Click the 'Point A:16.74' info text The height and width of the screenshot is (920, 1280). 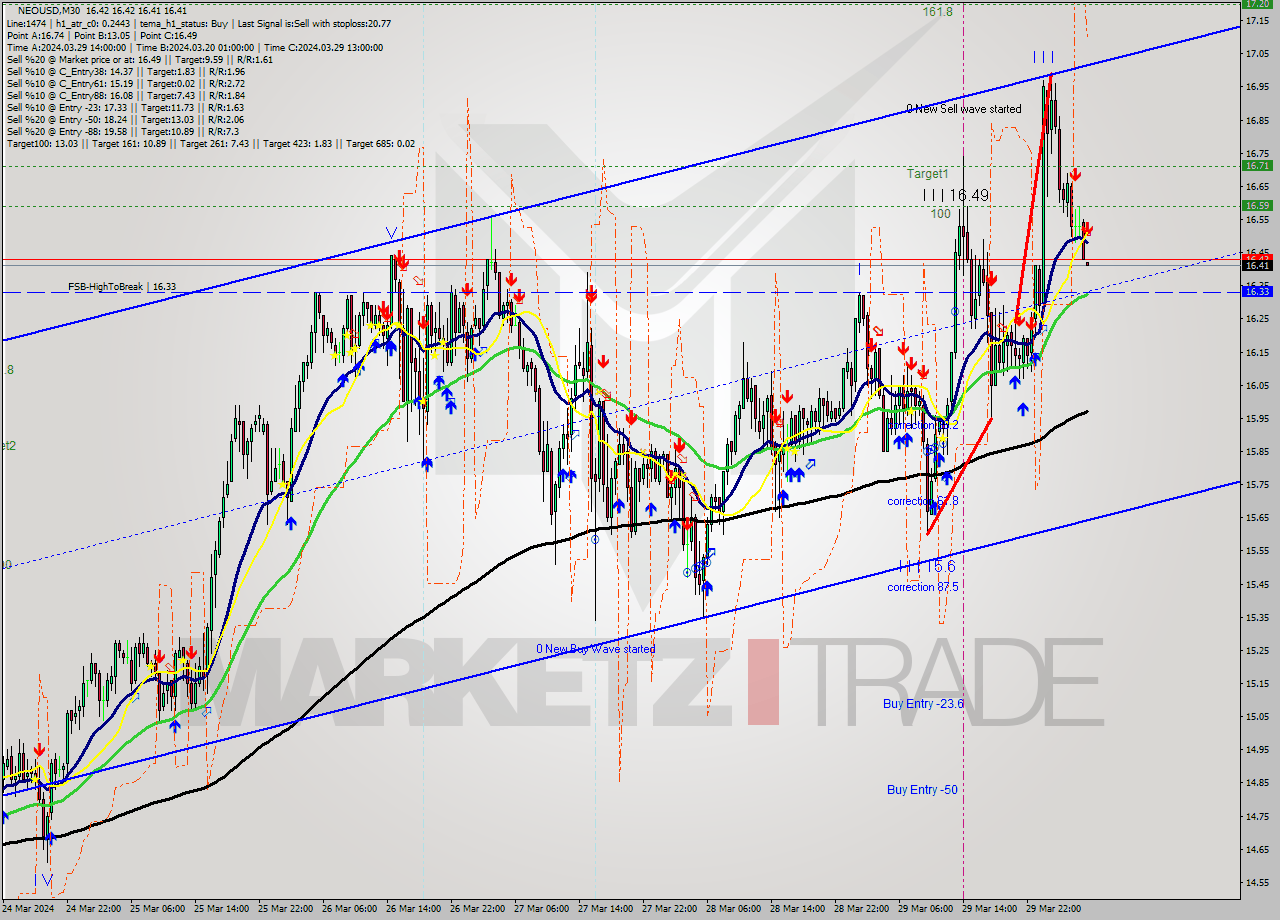click(x=36, y=35)
